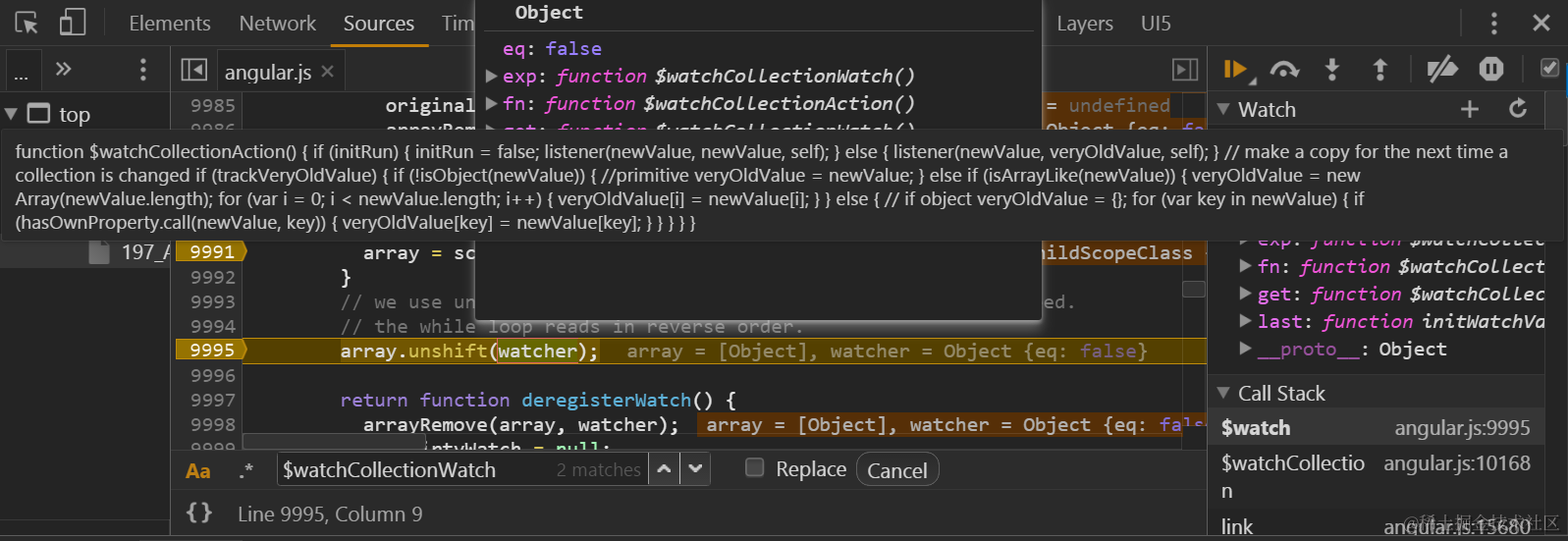The height and width of the screenshot is (541, 1568).
Task: Open the DevTools three-dot customize menu
Action: pos(1493,23)
